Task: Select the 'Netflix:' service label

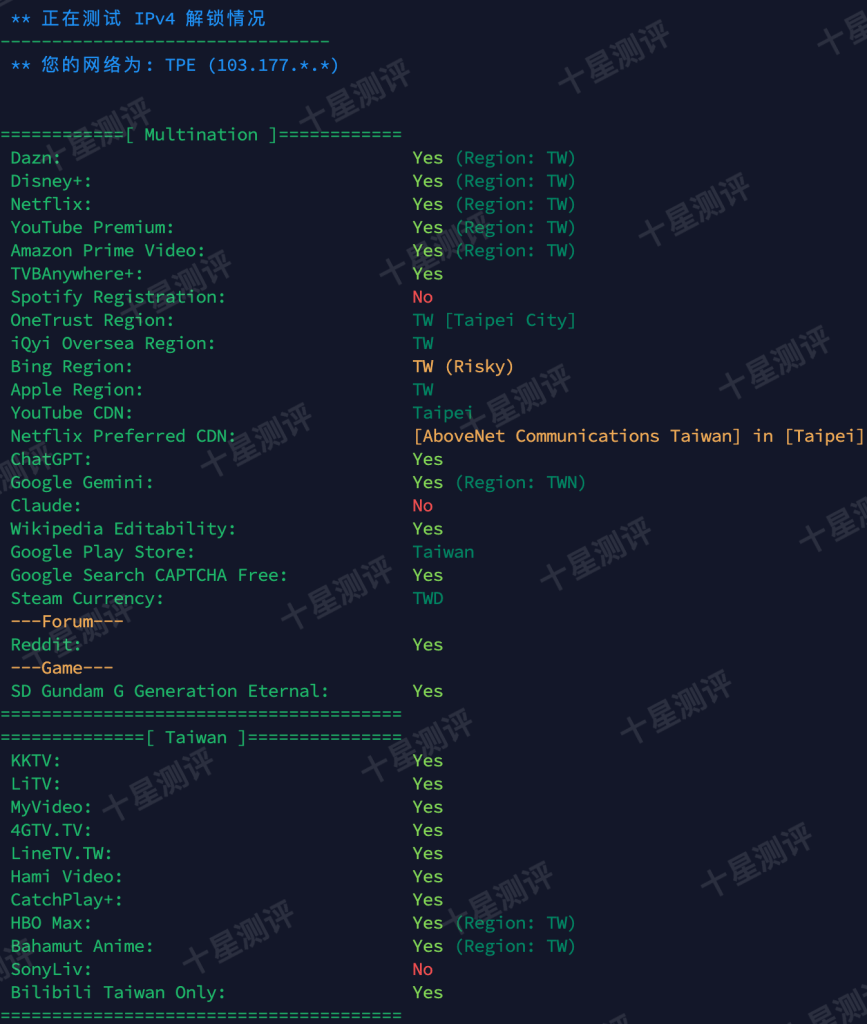Action: [x=51, y=204]
